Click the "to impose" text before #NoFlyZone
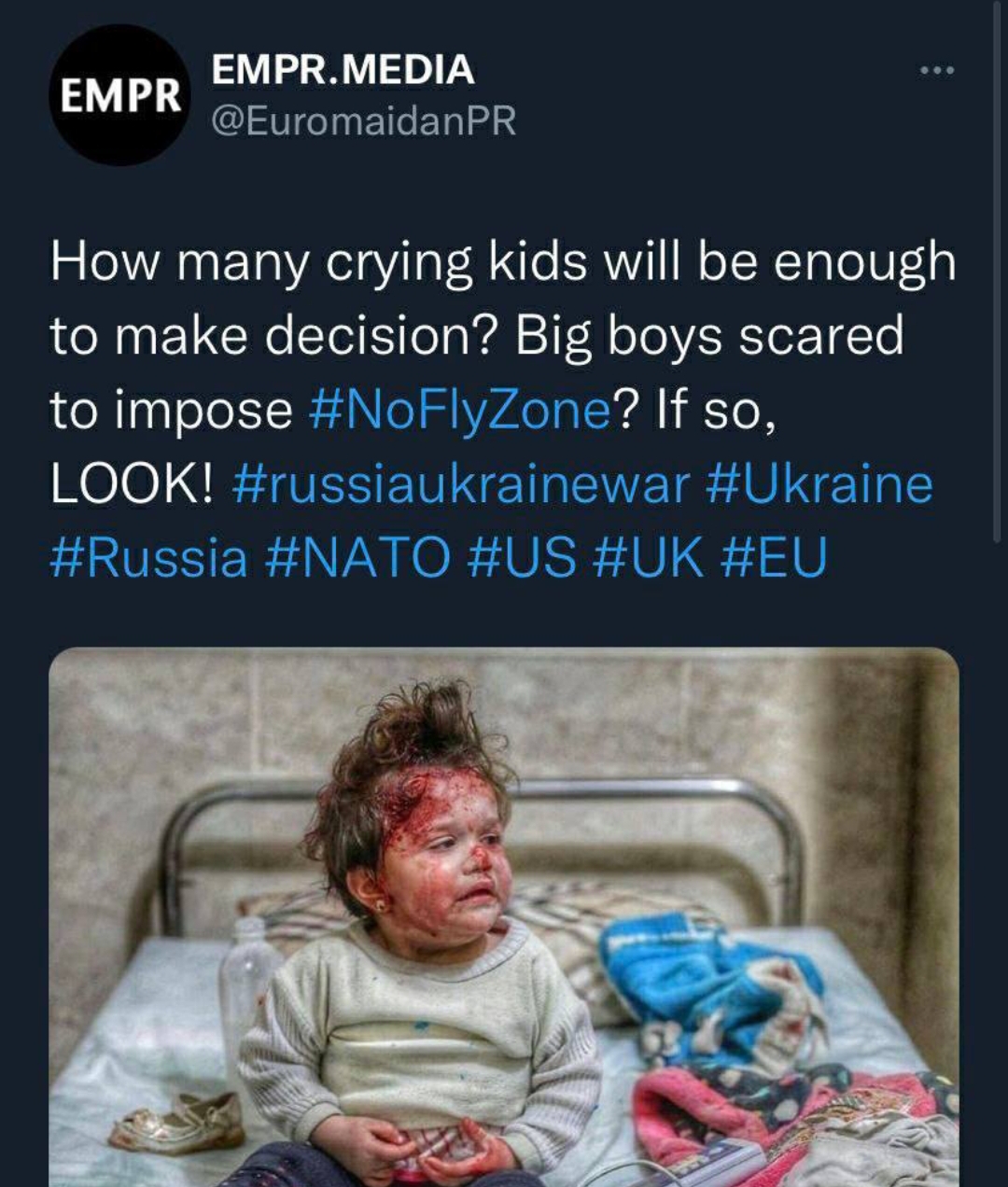 171,410
